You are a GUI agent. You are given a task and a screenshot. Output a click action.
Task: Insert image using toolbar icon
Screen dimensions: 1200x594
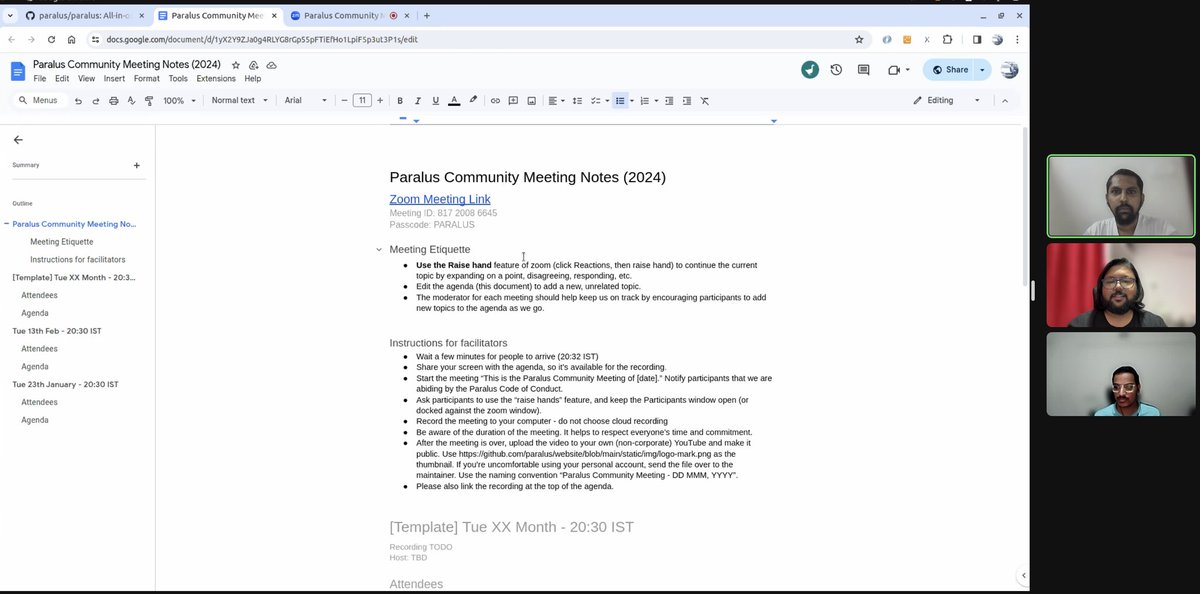(x=531, y=101)
